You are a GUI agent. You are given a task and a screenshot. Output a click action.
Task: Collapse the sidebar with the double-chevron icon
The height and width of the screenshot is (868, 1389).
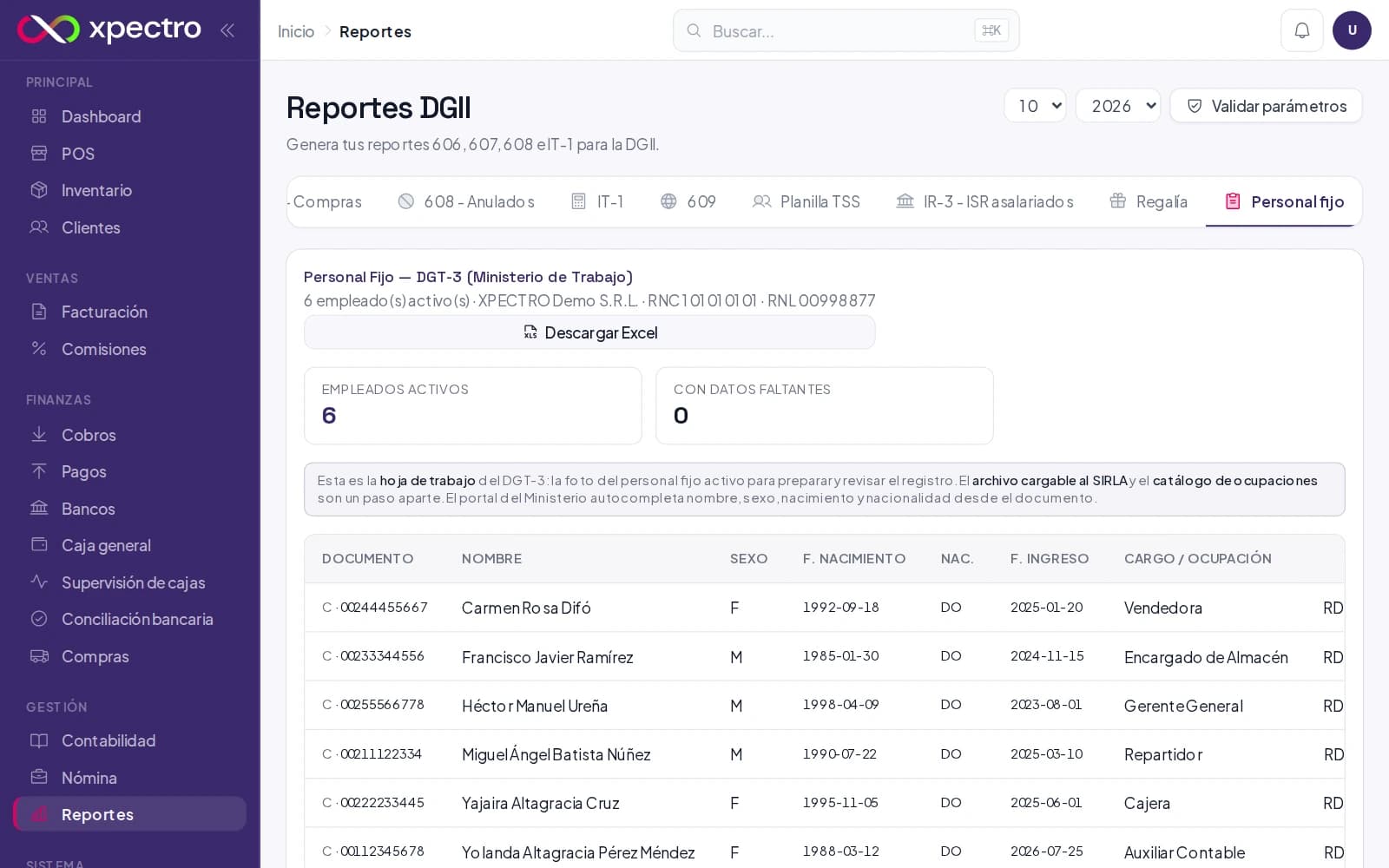point(227,30)
